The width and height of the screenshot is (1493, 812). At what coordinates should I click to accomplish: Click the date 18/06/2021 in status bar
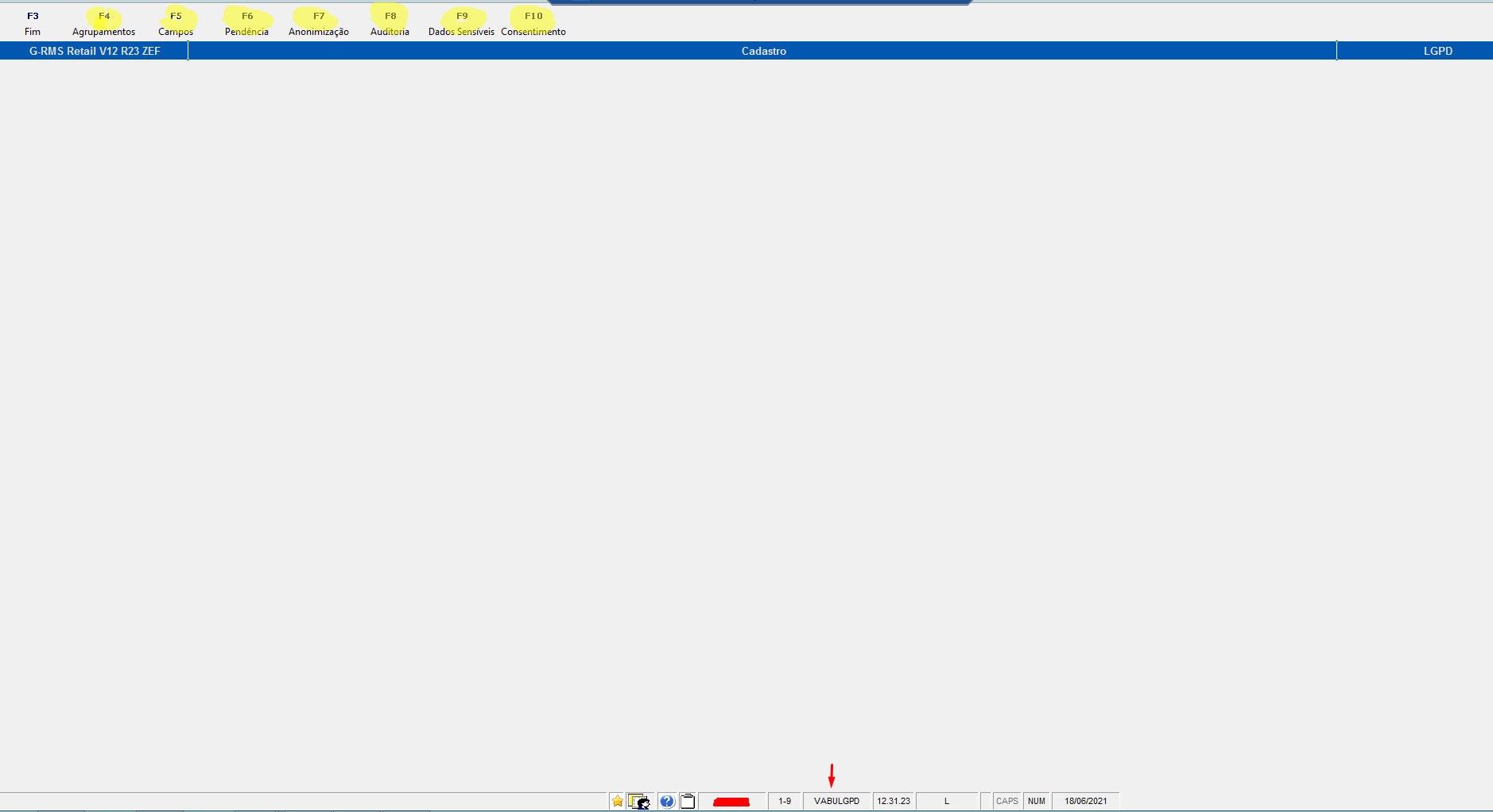(x=1085, y=801)
